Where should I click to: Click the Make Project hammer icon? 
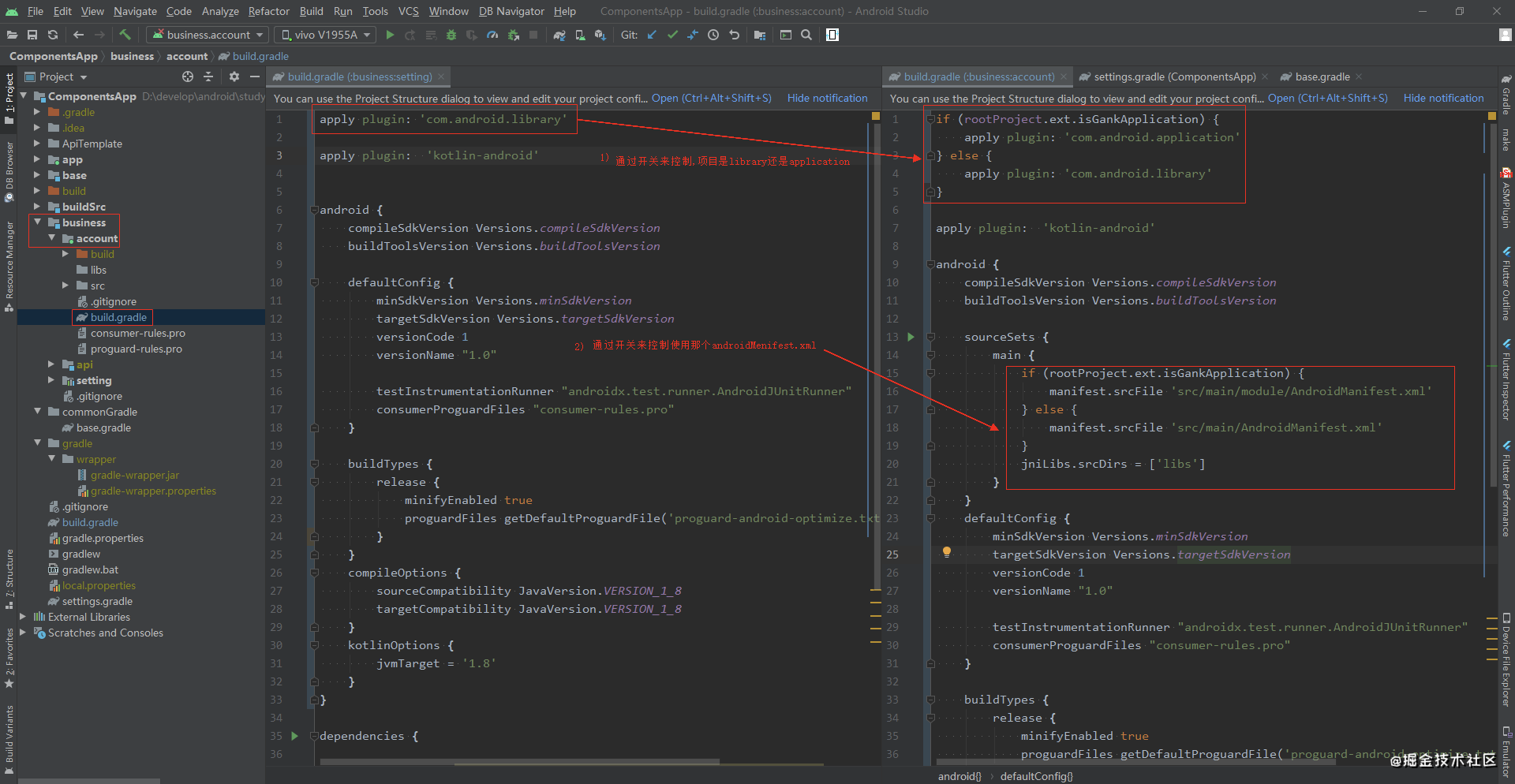coord(125,35)
